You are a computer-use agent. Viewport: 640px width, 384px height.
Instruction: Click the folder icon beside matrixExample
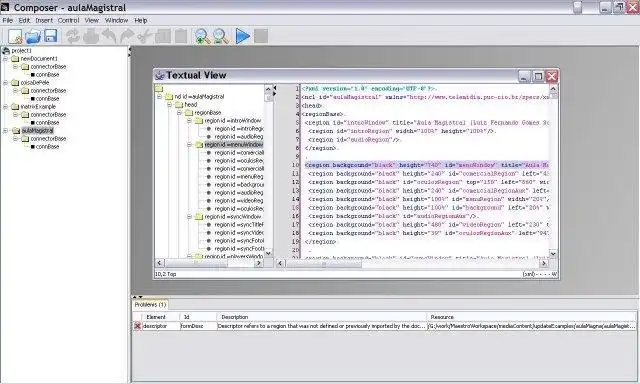coord(15,107)
